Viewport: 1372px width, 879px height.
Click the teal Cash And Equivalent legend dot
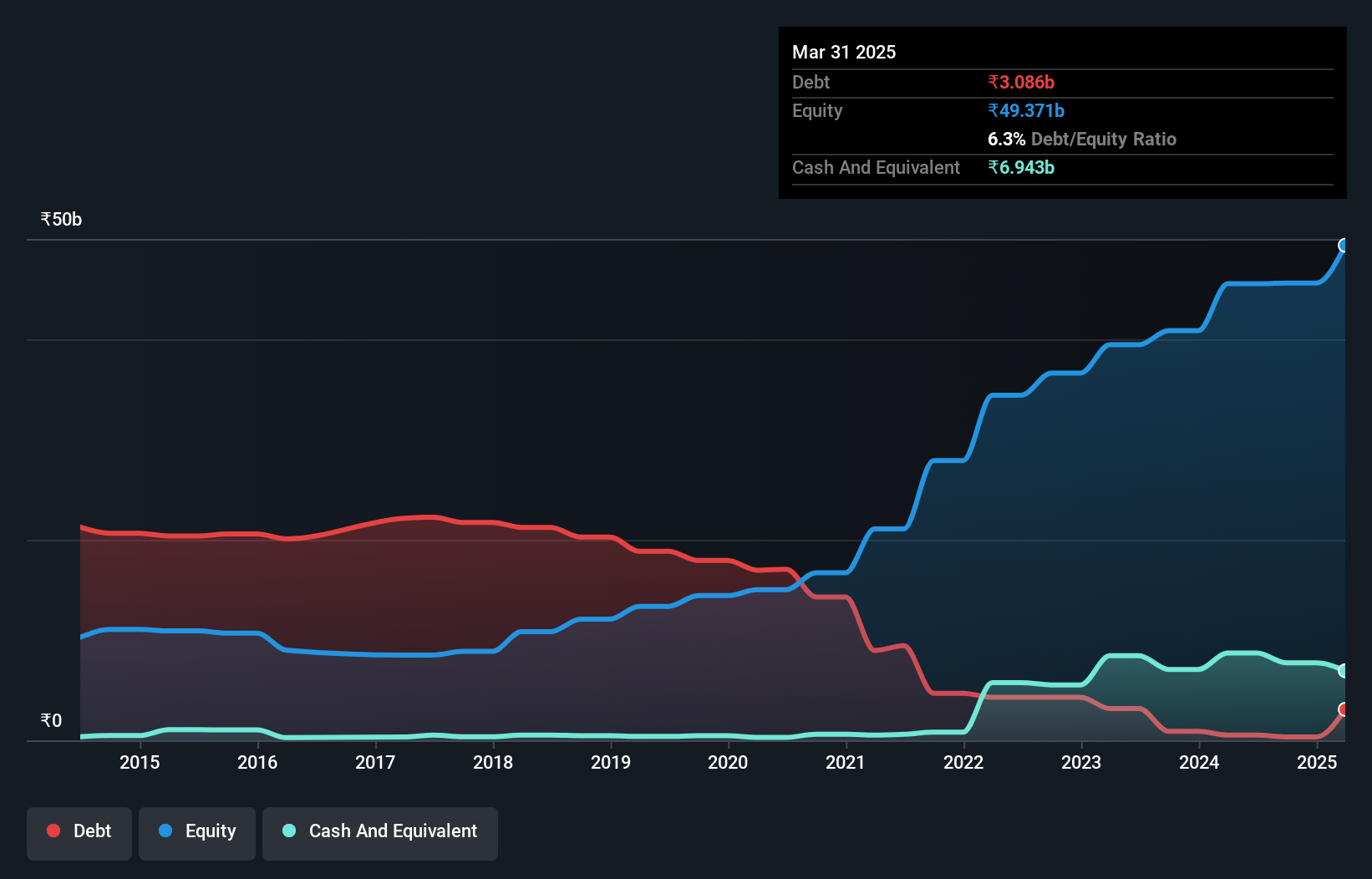point(288,831)
